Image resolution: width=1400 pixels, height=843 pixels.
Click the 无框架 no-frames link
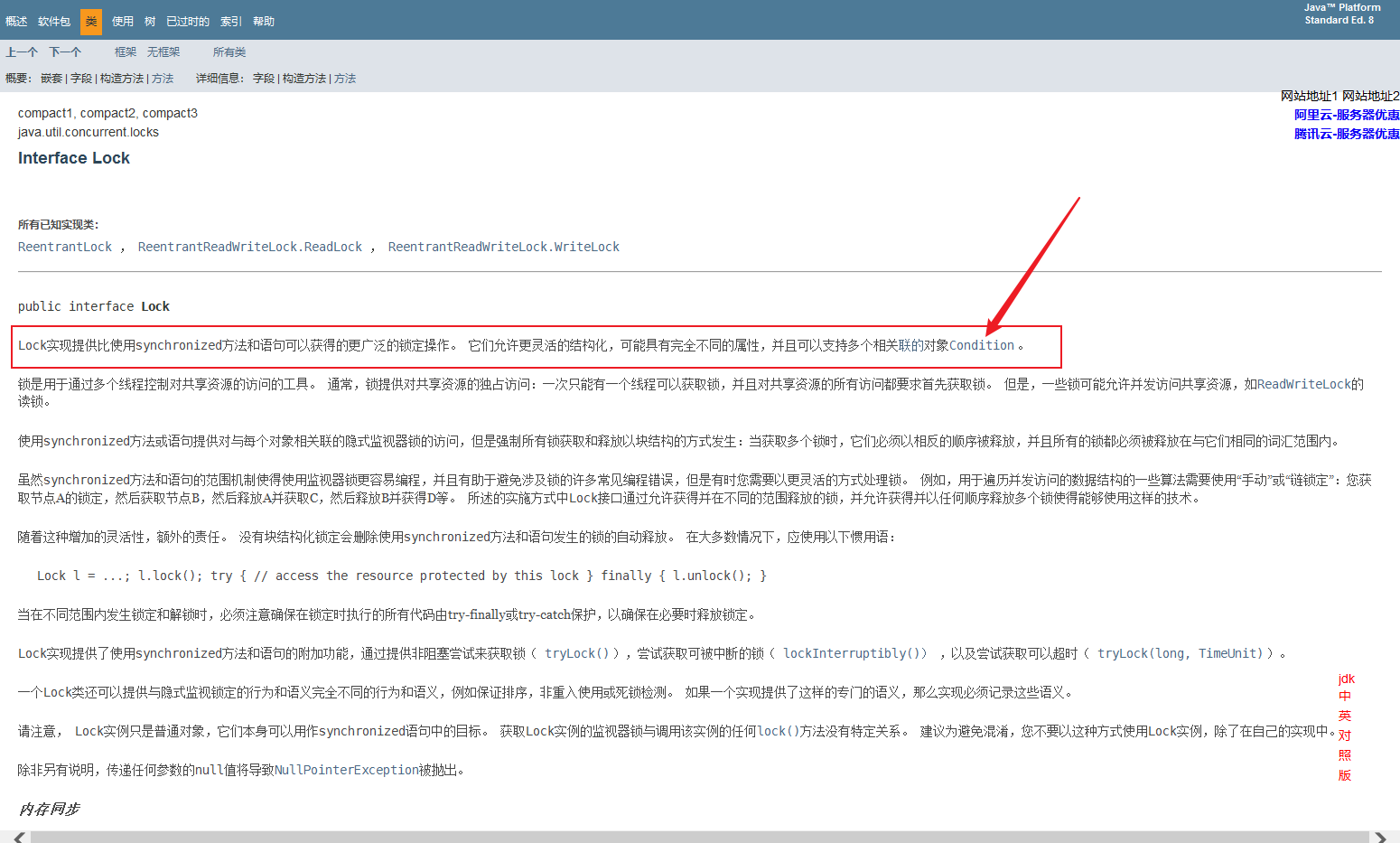tap(163, 52)
